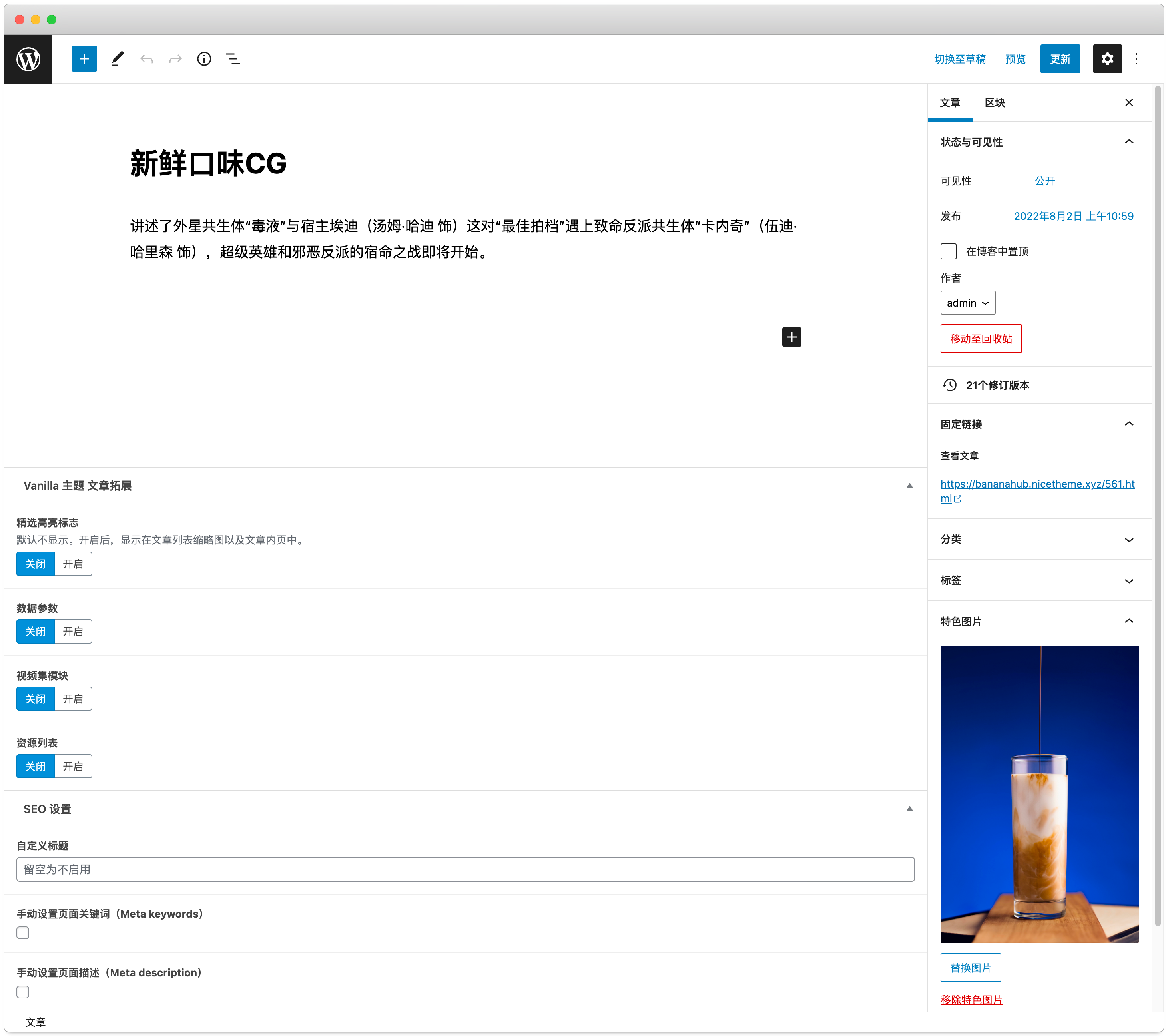This screenshot has height=1036, width=1168.
Task: Switch to the 文章 sidebar tab
Action: coord(950,103)
